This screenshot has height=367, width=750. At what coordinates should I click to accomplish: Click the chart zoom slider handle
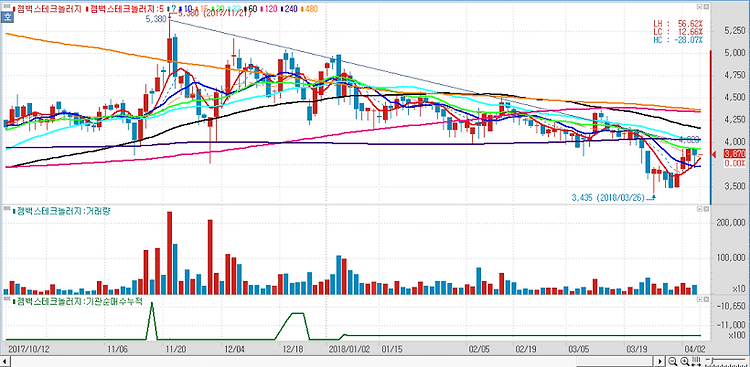coord(711,361)
